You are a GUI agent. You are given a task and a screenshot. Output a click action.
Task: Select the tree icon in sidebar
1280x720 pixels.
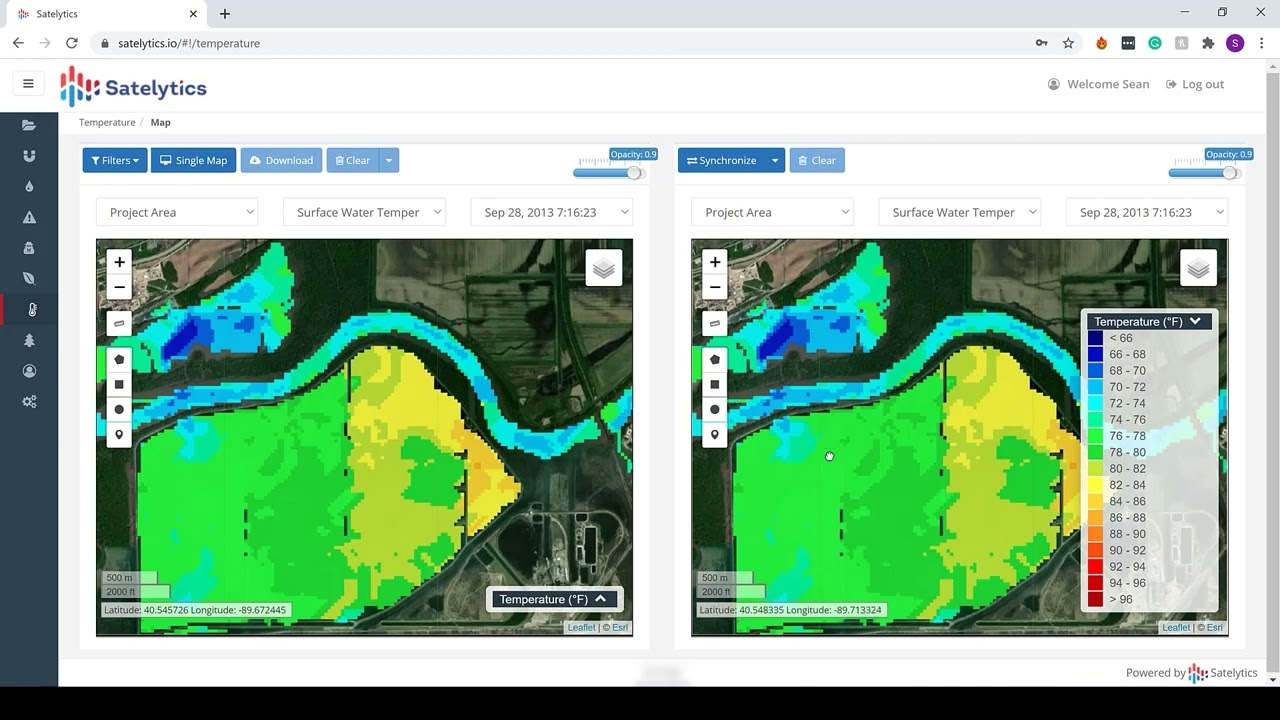point(29,340)
